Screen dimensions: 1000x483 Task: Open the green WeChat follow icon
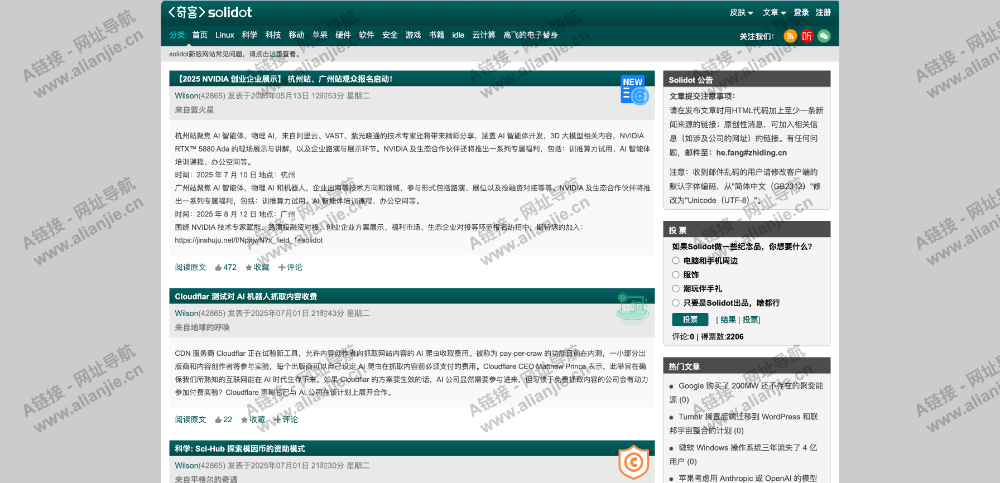coord(824,36)
